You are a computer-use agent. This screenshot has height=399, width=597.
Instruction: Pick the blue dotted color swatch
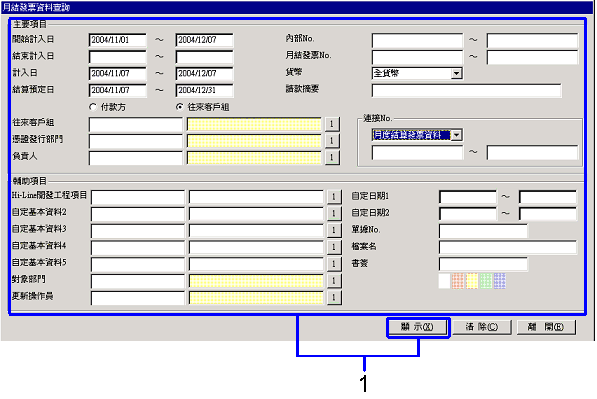point(500,281)
